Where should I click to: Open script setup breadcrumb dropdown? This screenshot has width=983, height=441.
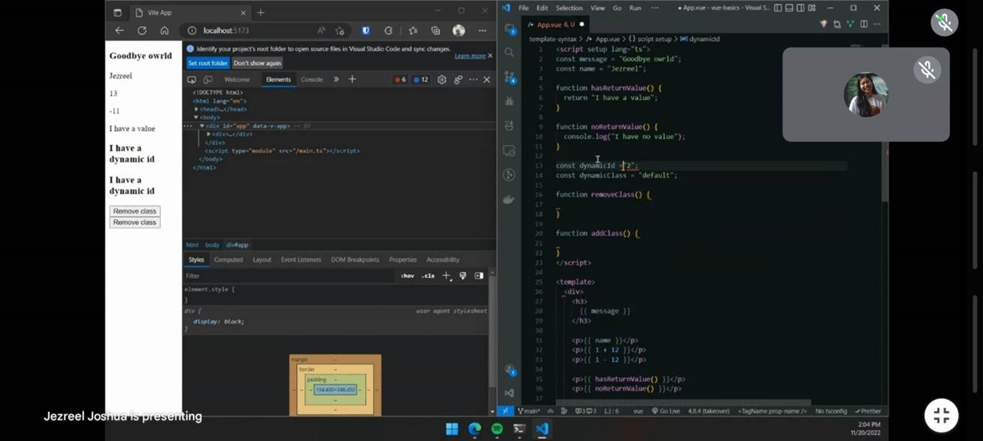click(650, 39)
